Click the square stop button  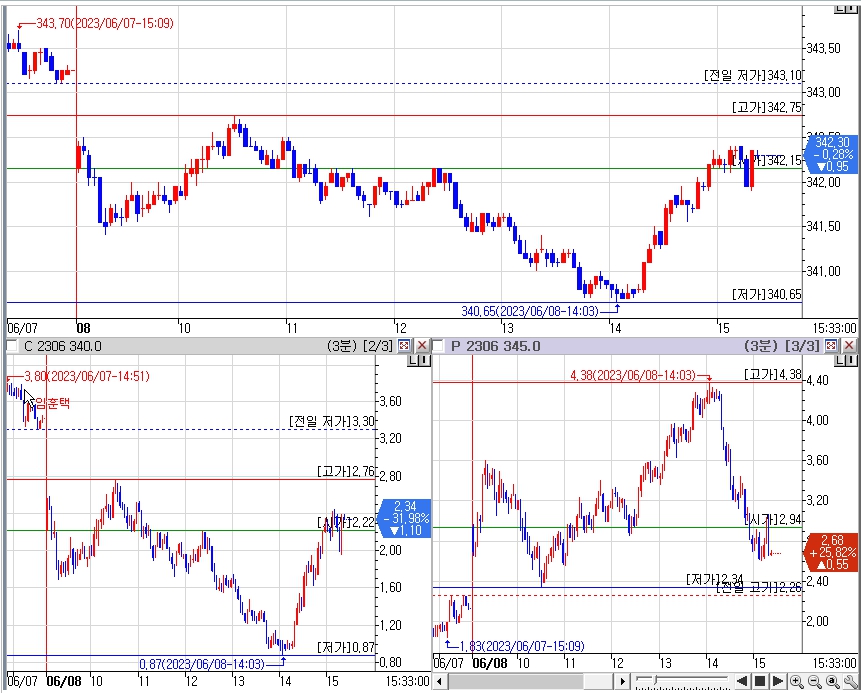coord(760,681)
